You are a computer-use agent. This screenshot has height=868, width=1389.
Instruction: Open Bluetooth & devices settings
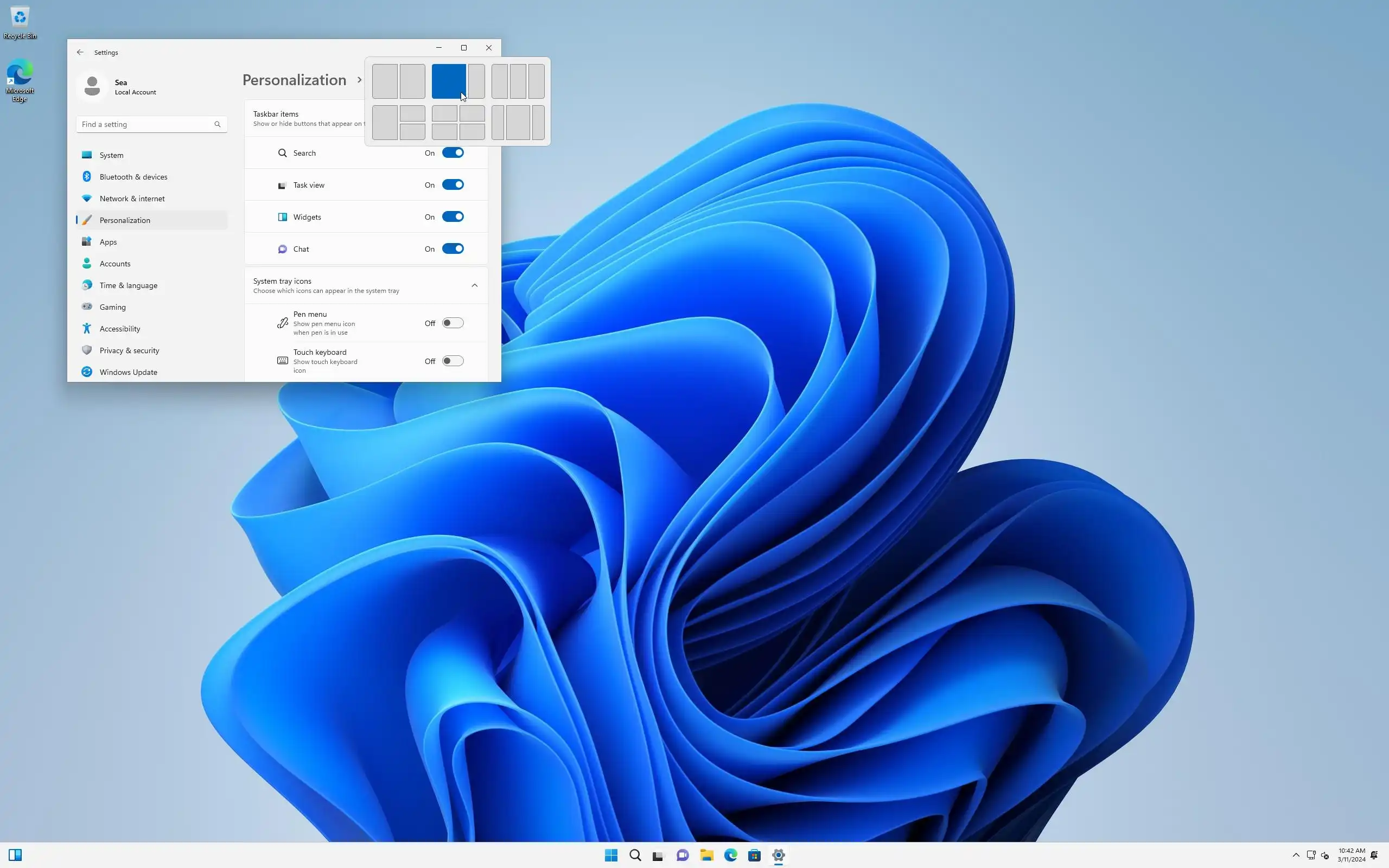[x=133, y=177]
